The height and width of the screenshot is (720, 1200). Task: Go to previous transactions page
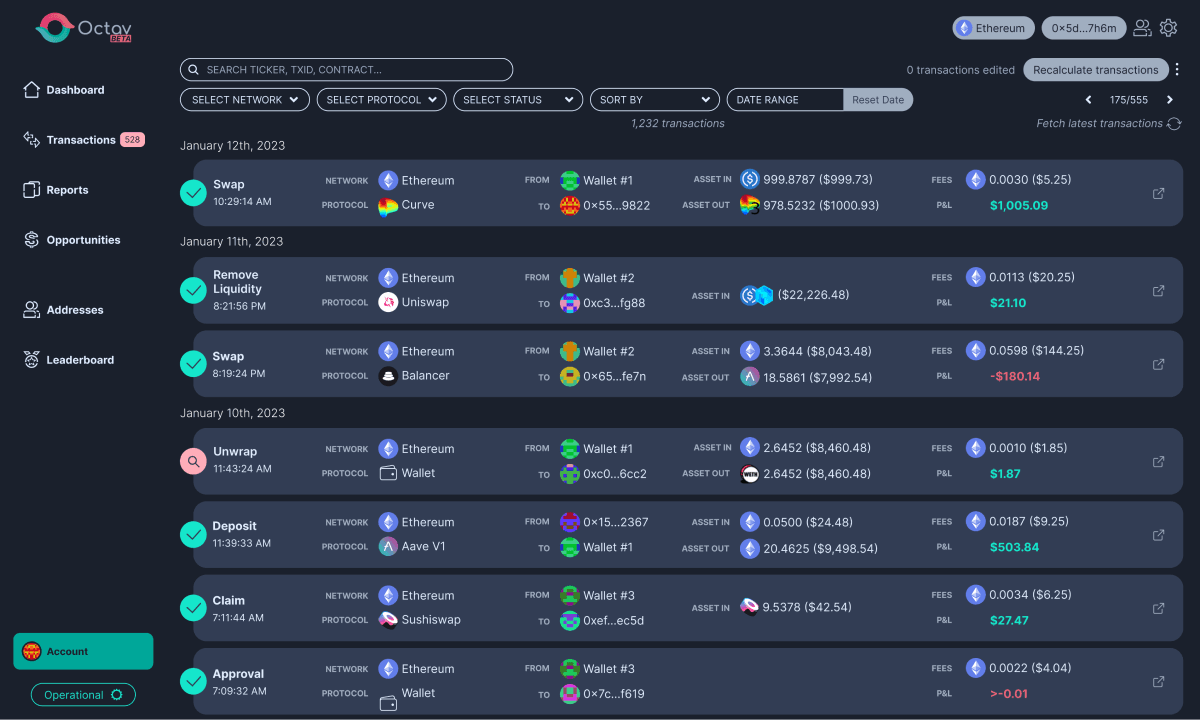tap(1090, 100)
